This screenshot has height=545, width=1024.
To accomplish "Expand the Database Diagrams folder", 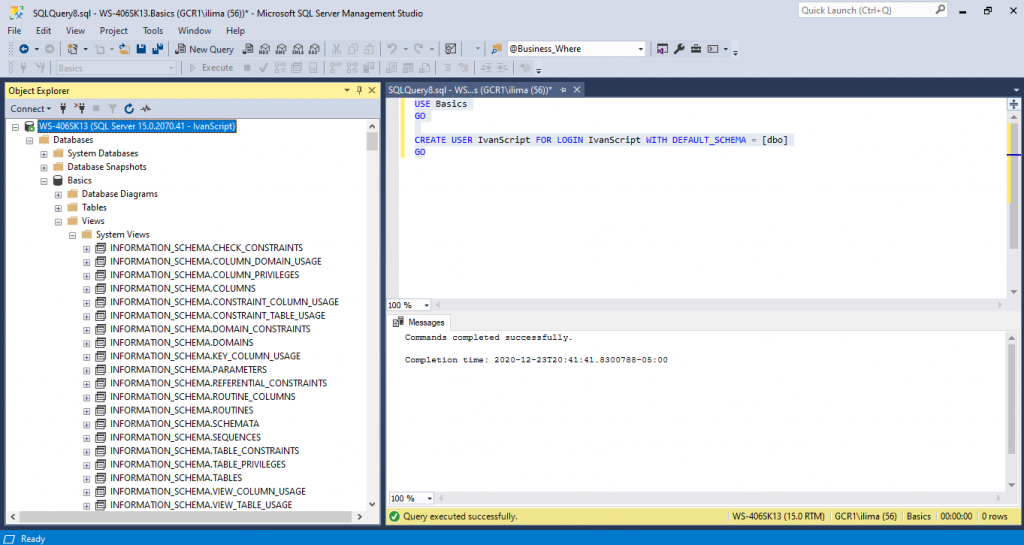I will click(x=58, y=195).
